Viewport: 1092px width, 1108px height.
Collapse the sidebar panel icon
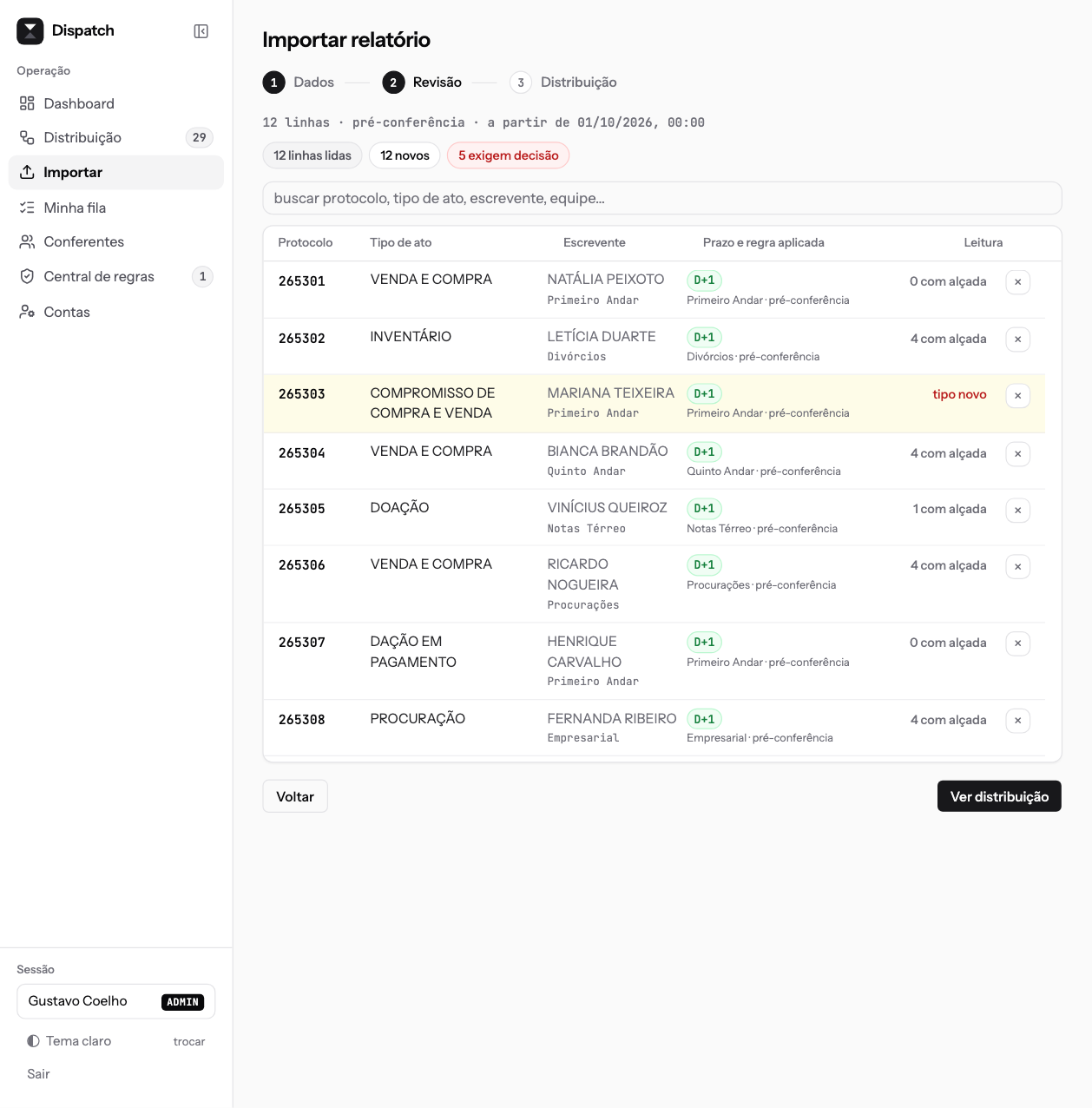pos(201,31)
